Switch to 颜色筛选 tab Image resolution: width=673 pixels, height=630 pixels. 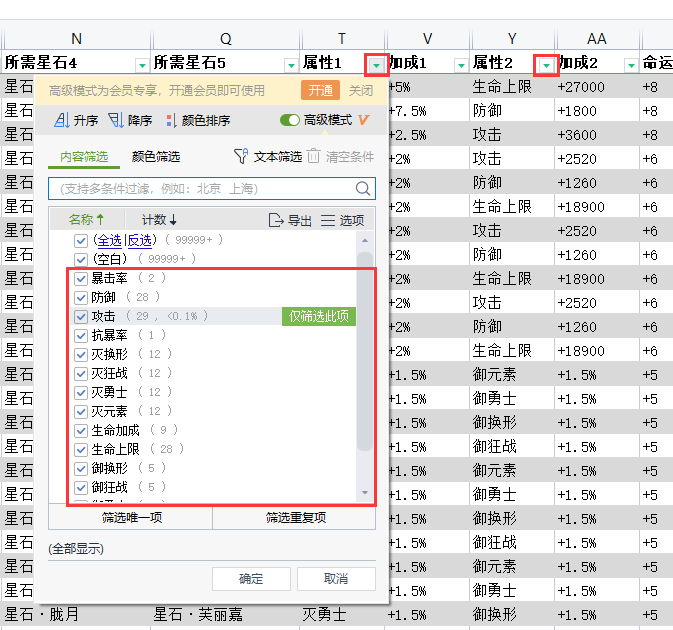tap(156, 157)
